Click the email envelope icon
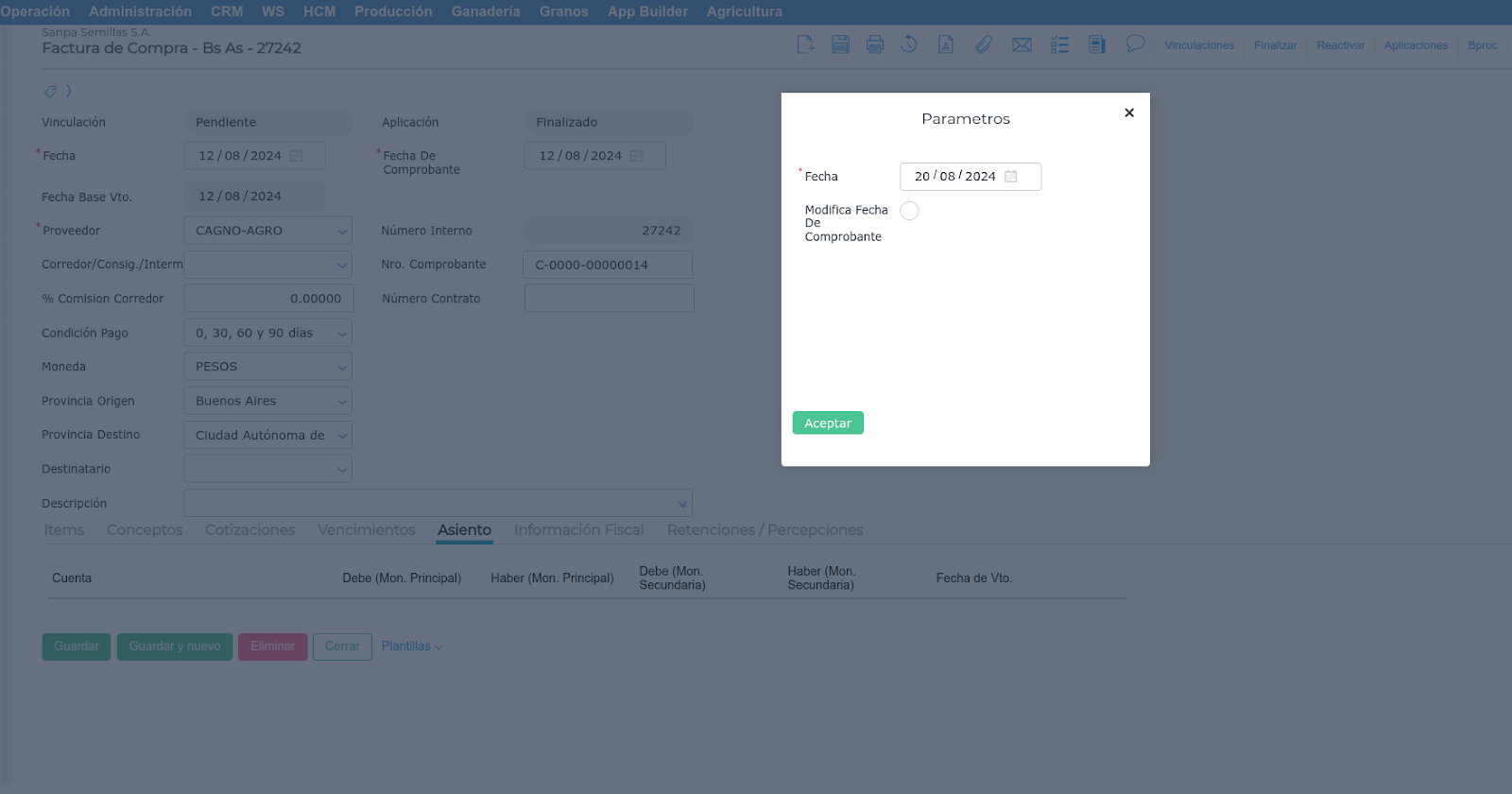The width and height of the screenshot is (1512, 794). click(1022, 44)
